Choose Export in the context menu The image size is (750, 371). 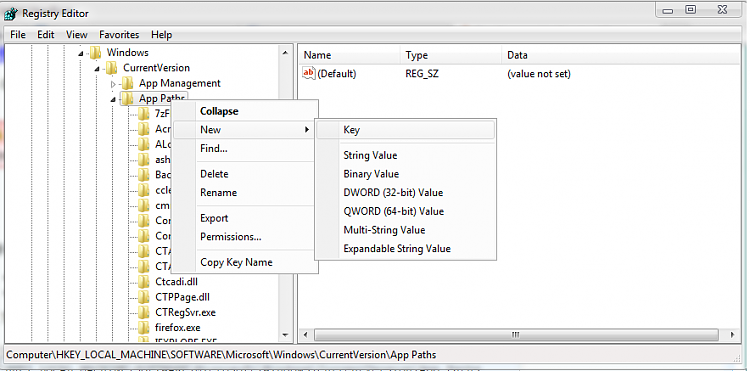tap(245, 218)
